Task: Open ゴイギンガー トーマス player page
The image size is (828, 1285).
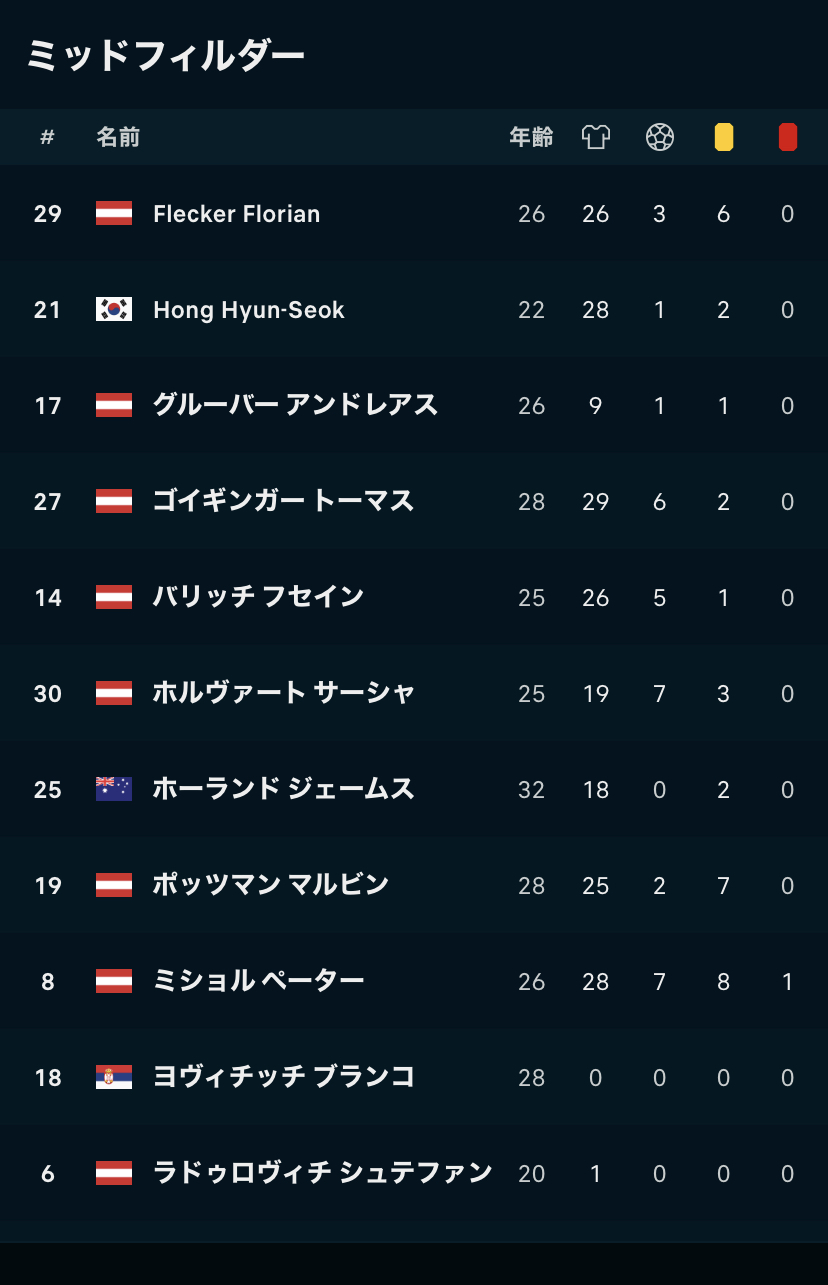Action: coord(283,501)
